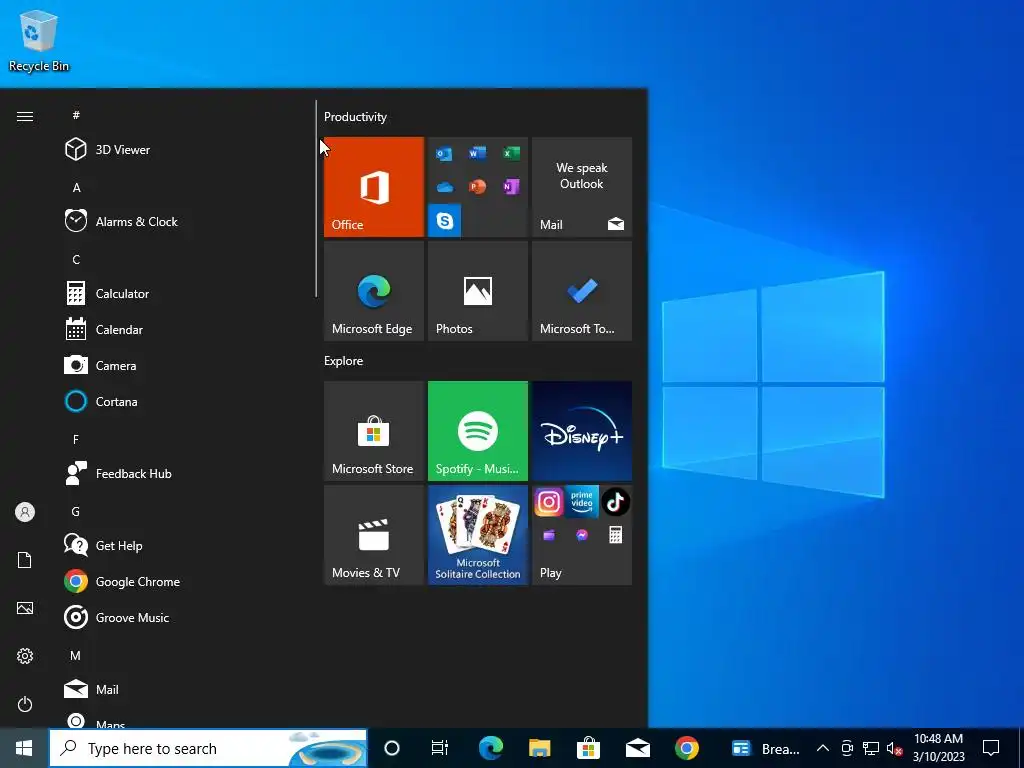Click the Power button in Start

pos(25,705)
